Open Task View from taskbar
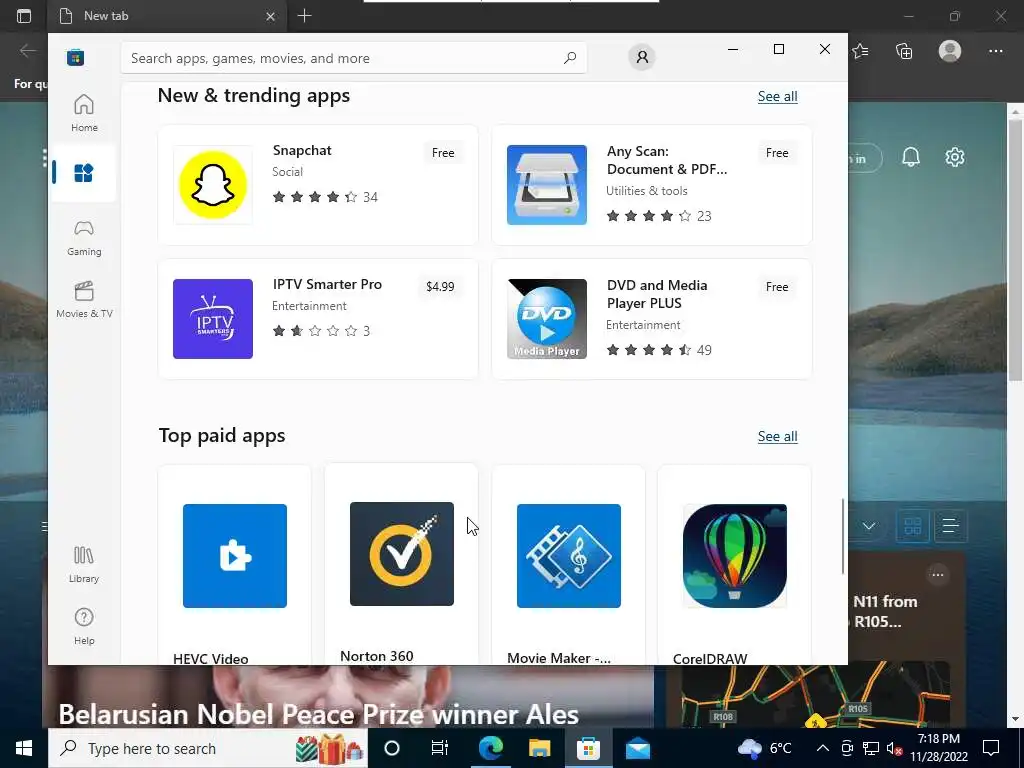 click(x=440, y=748)
